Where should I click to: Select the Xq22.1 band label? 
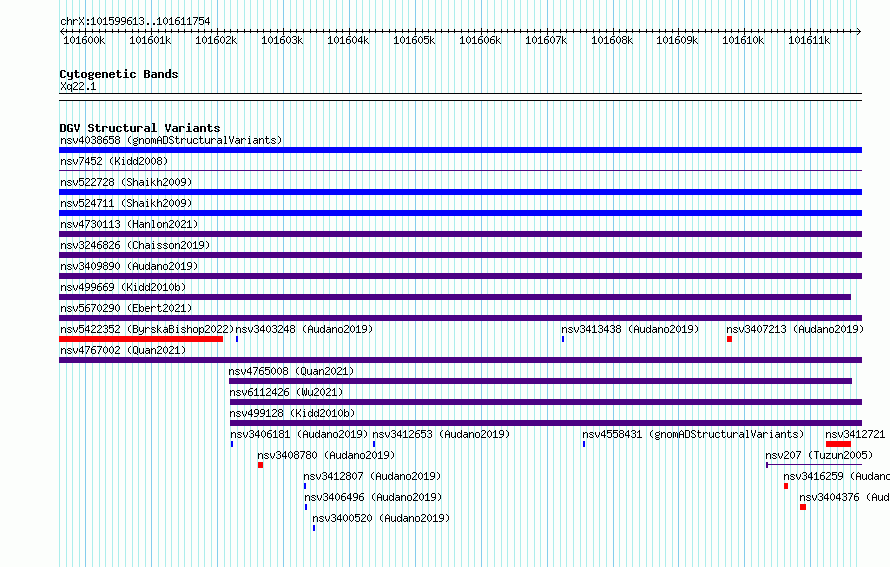[78, 86]
